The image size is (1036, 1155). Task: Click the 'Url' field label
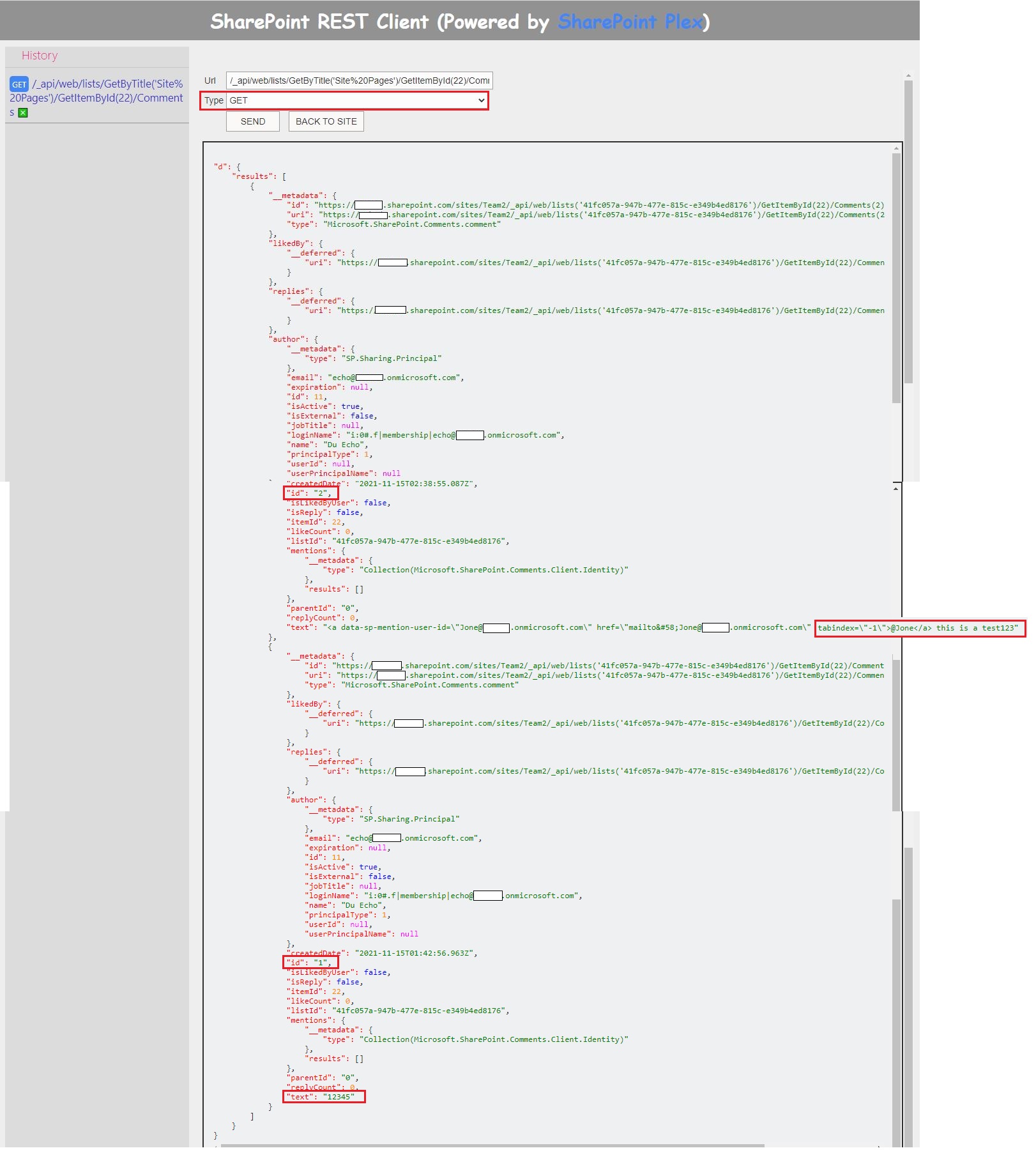point(210,80)
